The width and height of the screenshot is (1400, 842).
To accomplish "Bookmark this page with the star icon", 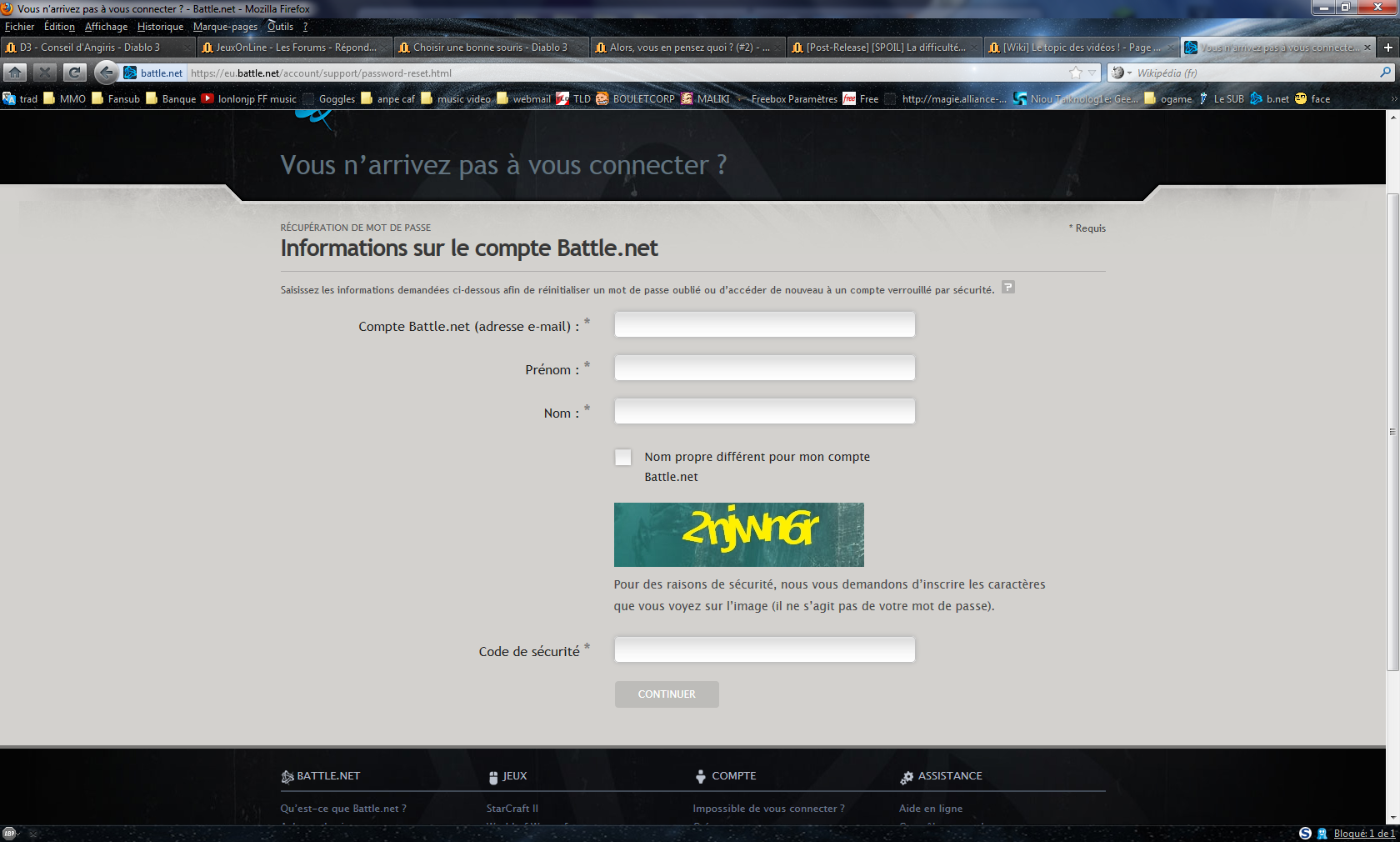I will (x=1076, y=73).
